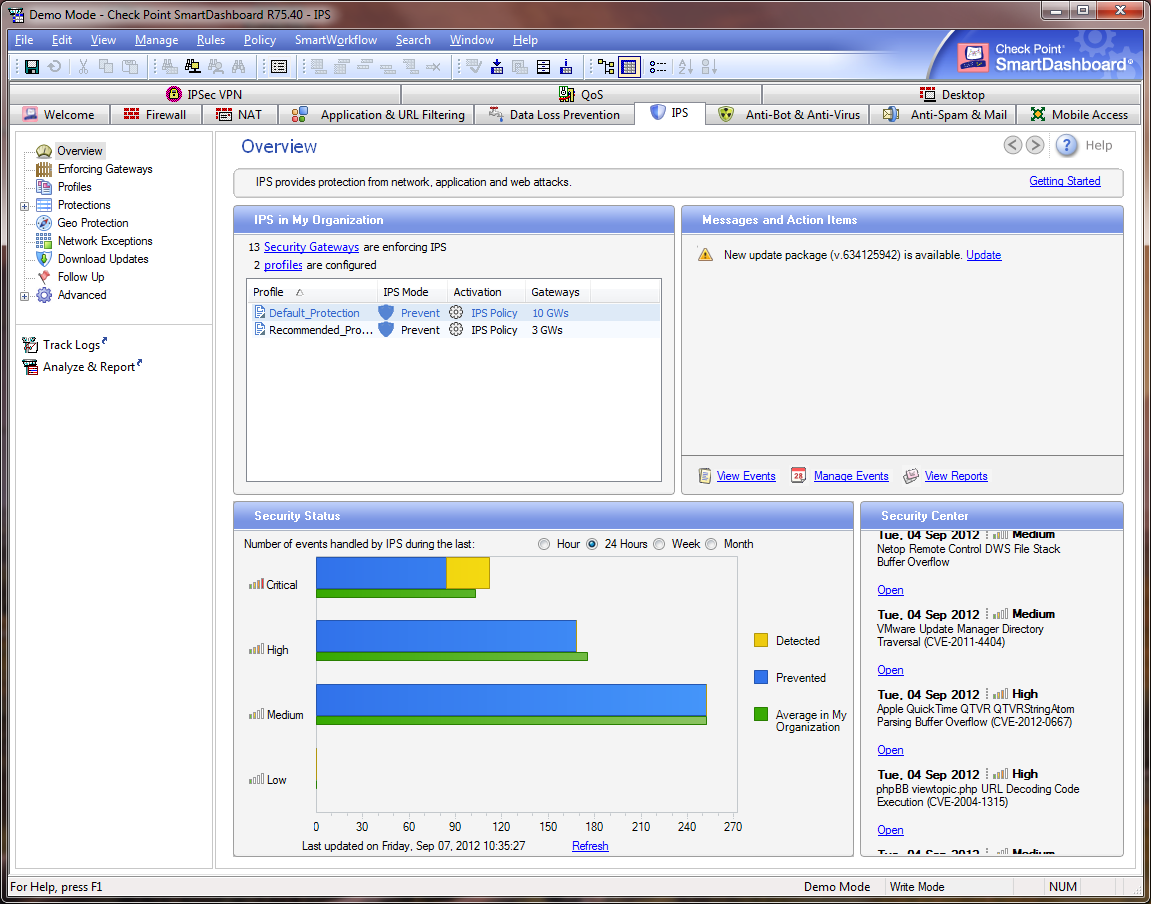Image resolution: width=1151 pixels, height=904 pixels.
Task: Click the Security Gateways link
Action: 311,247
